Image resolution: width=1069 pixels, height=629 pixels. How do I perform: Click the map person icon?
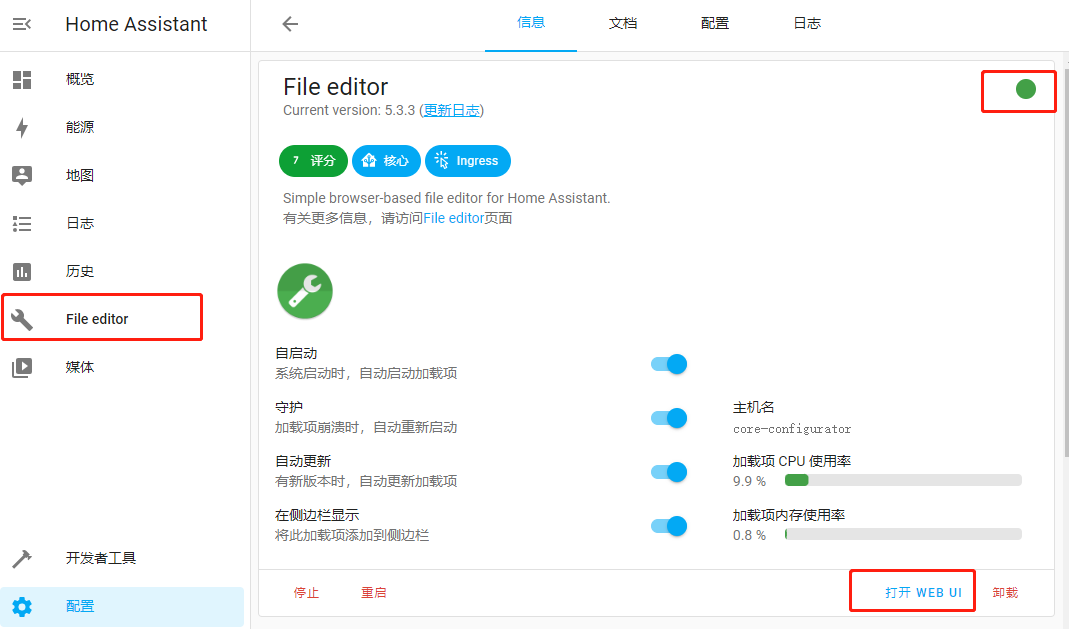tap(22, 175)
